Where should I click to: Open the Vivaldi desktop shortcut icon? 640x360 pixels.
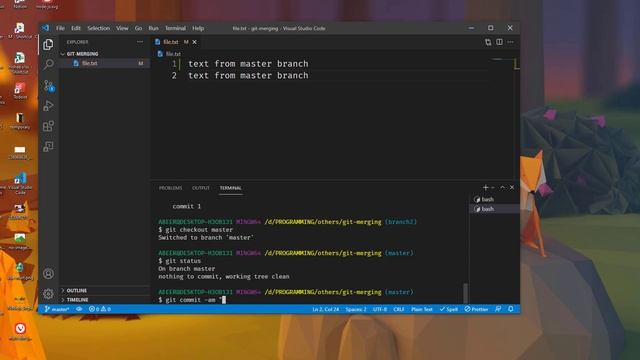tap(20, 331)
